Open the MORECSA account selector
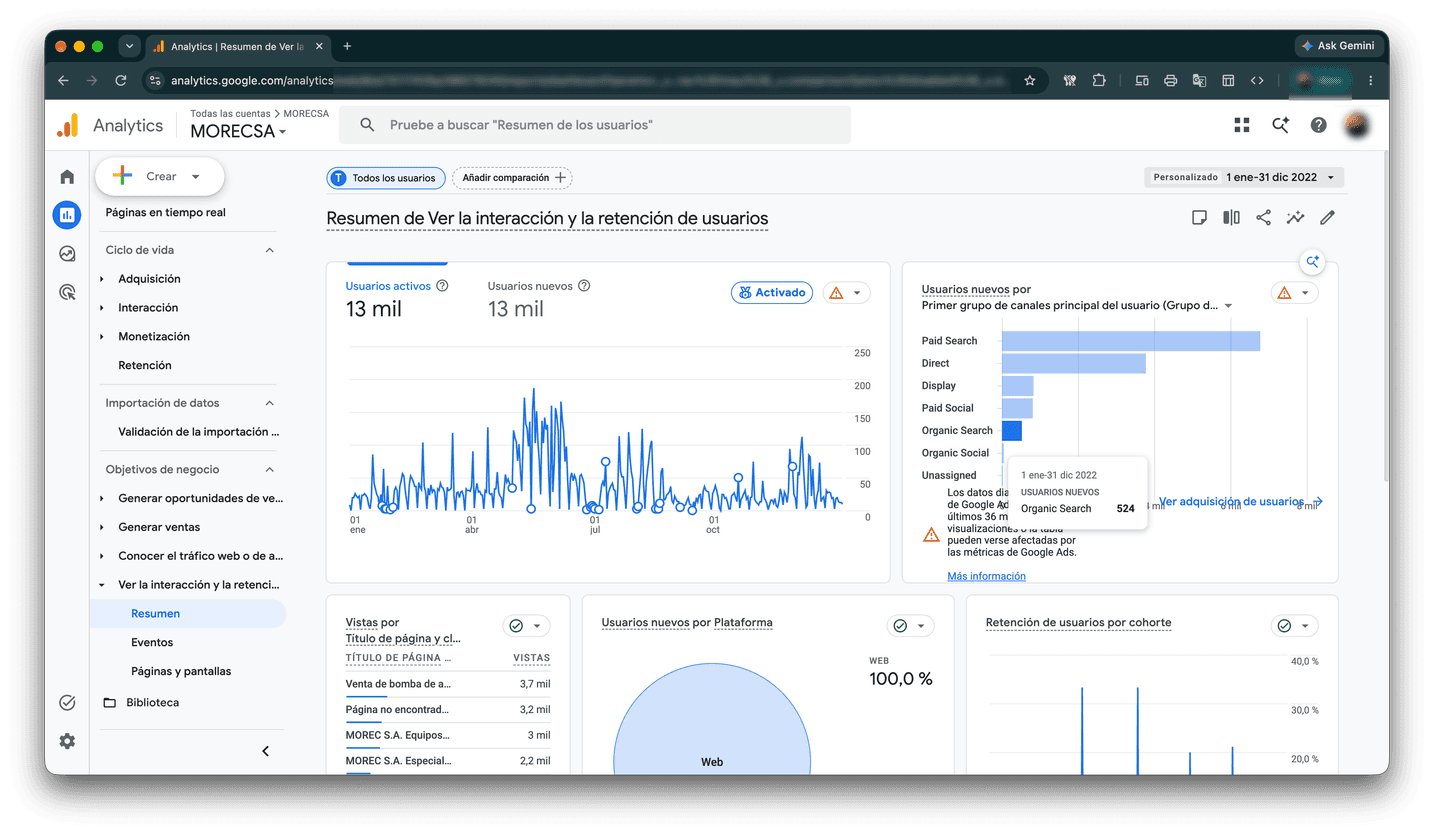Image resolution: width=1434 pixels, height=834 pixels. pyautogui.click(x=238, y=131)
